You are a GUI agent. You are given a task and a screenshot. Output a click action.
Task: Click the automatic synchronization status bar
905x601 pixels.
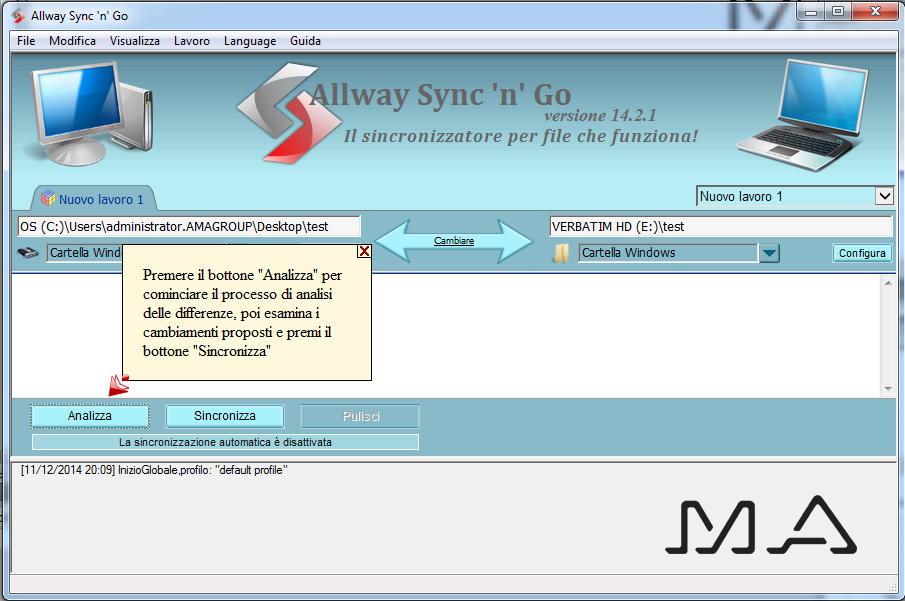pyautogui.click(x=225, y=442)
